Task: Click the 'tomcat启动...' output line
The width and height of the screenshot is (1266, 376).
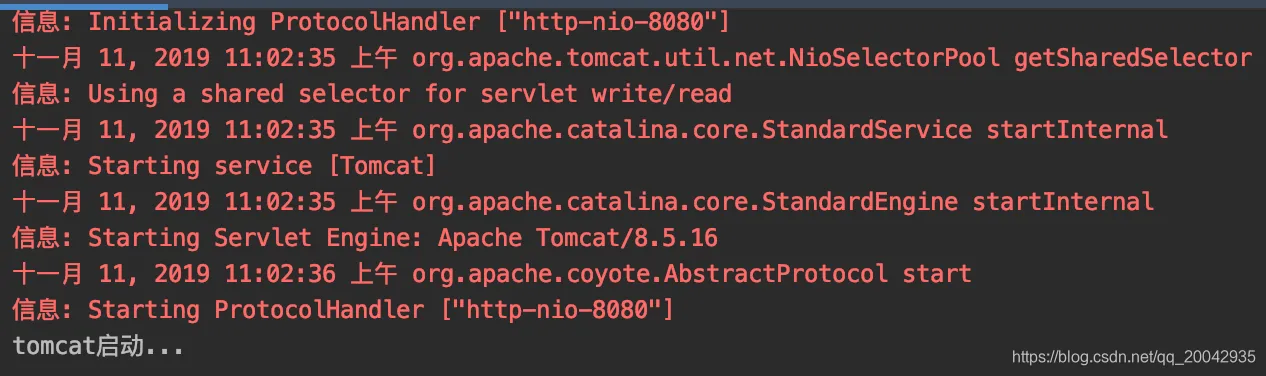Action: (x=98, y=346)
